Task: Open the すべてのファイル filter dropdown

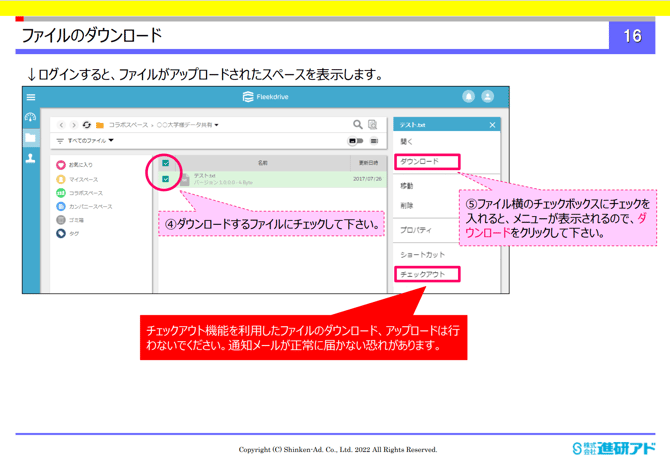Action: click(91, 141)
